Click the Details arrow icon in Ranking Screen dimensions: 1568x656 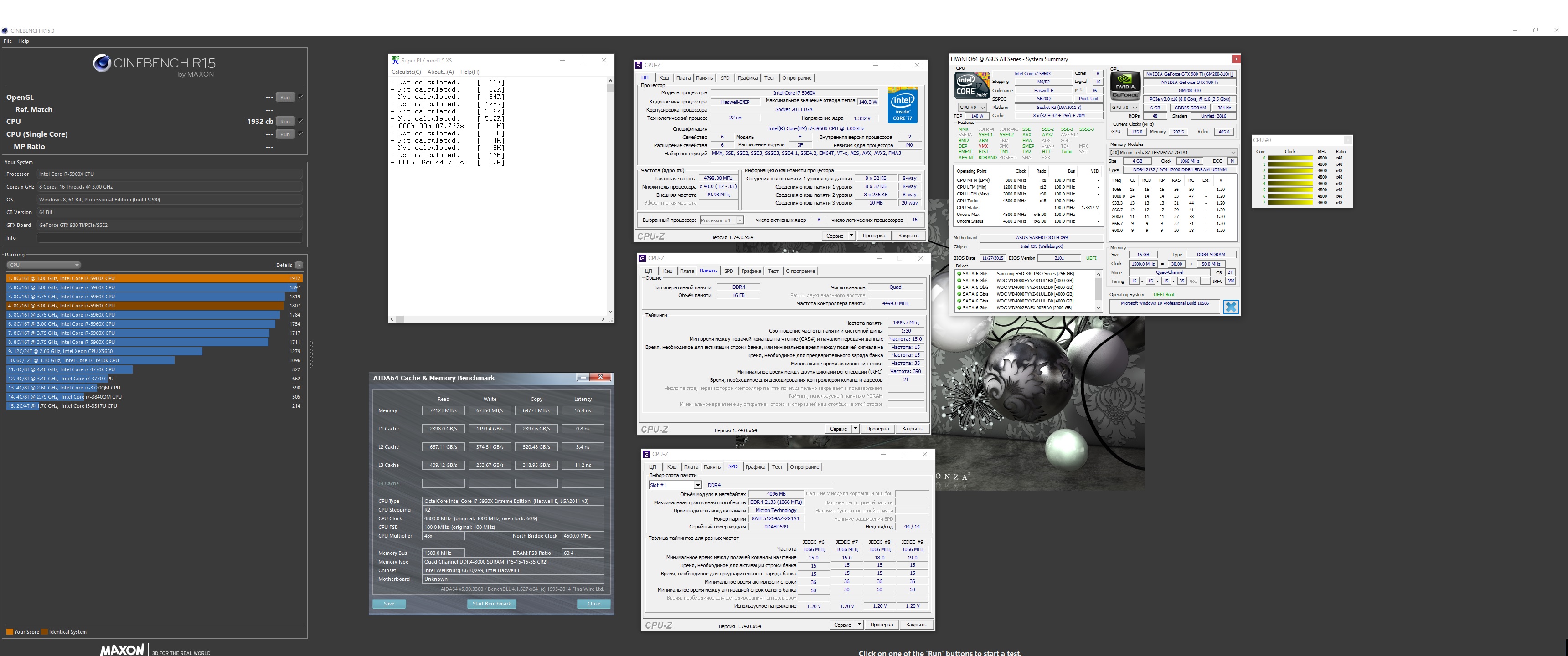click(x=299, y=265)
